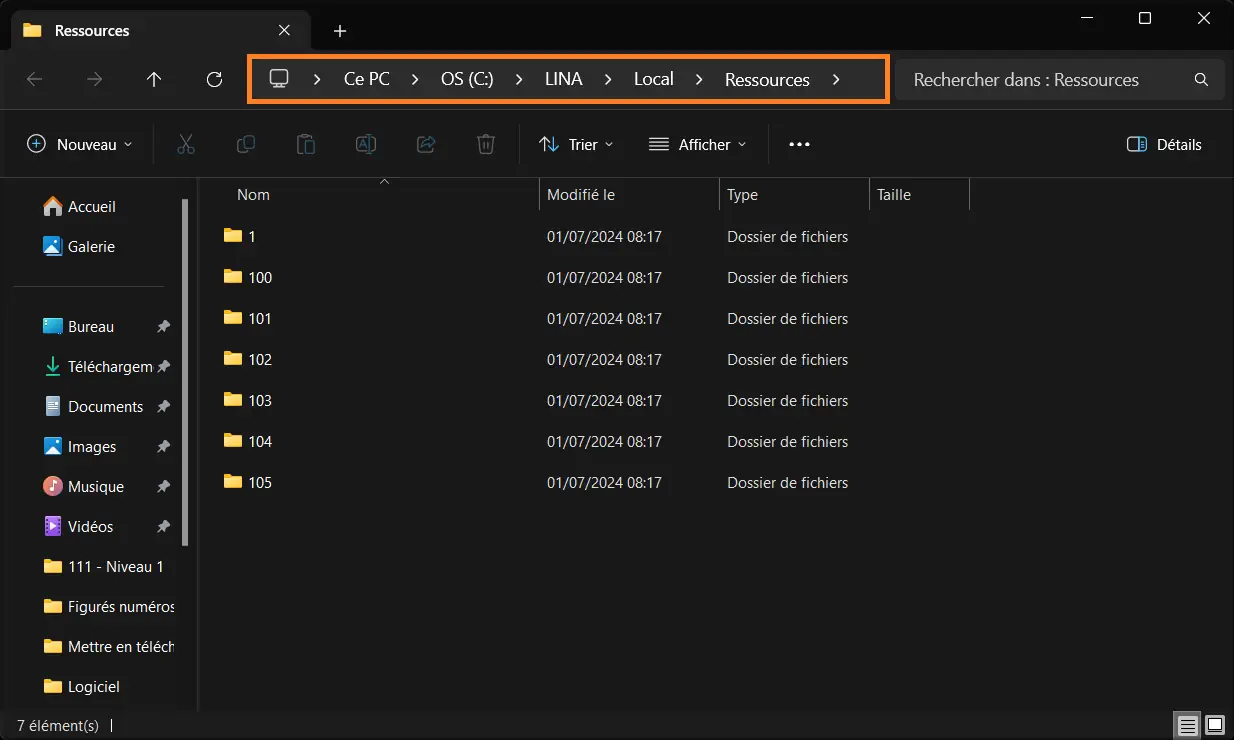Click the search magnifier icon
This screenshot has height=740, width=1234.
click(x=1201, y=80)
